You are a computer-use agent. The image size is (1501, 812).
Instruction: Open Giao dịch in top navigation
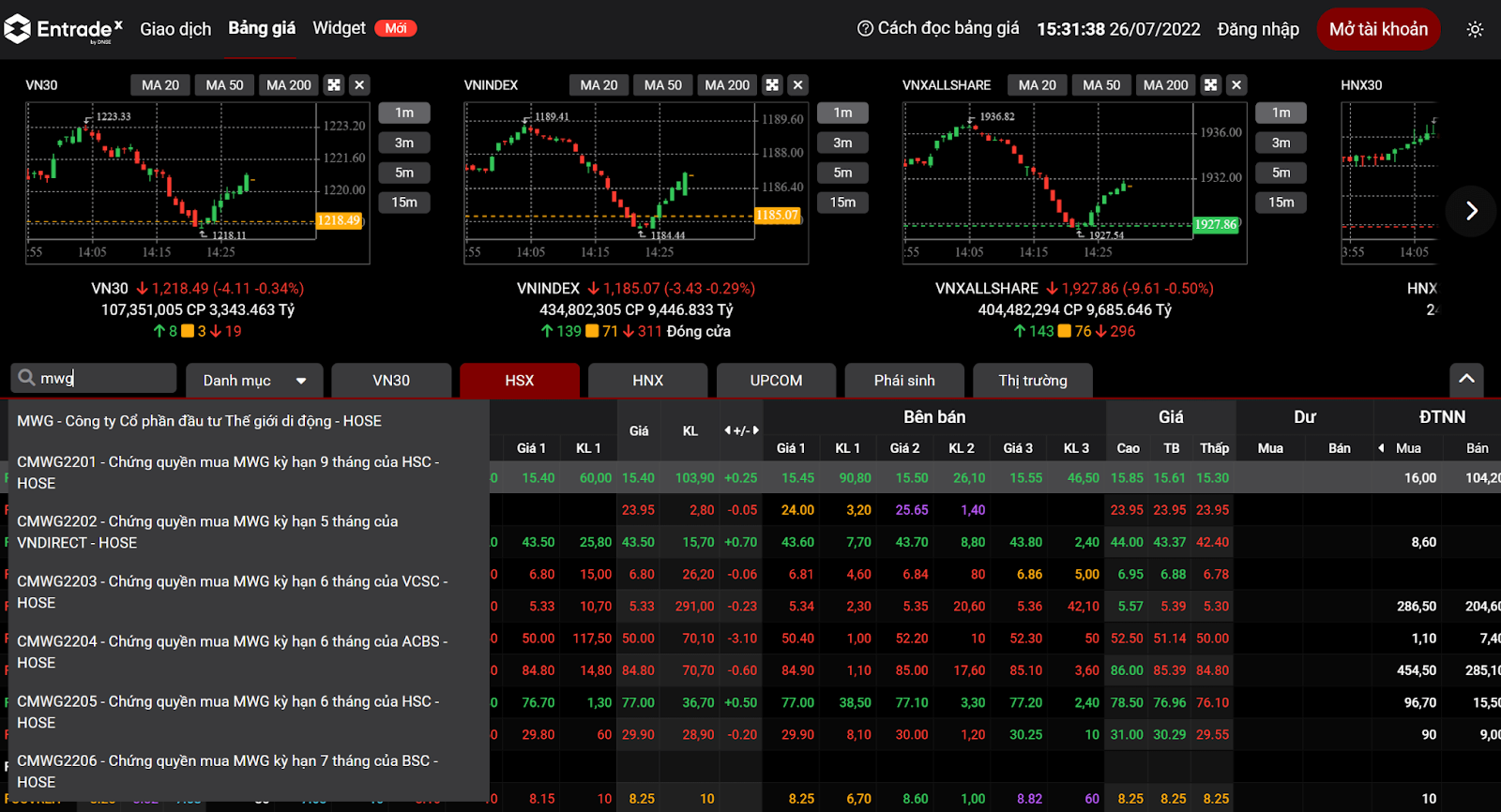[175, 29]
